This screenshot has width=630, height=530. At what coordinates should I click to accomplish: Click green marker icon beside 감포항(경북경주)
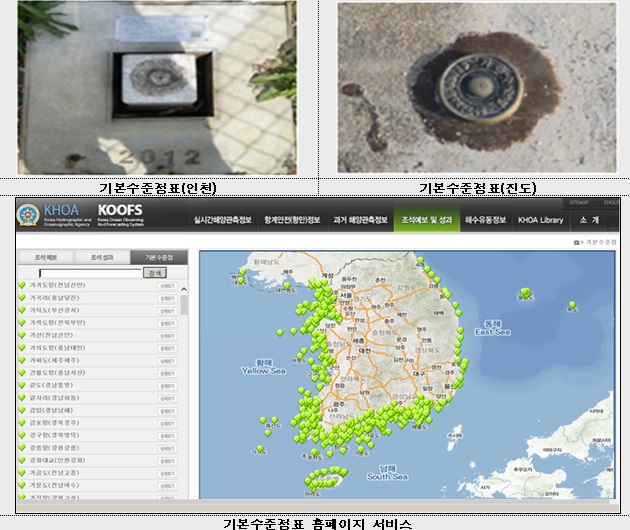(22, 423)
